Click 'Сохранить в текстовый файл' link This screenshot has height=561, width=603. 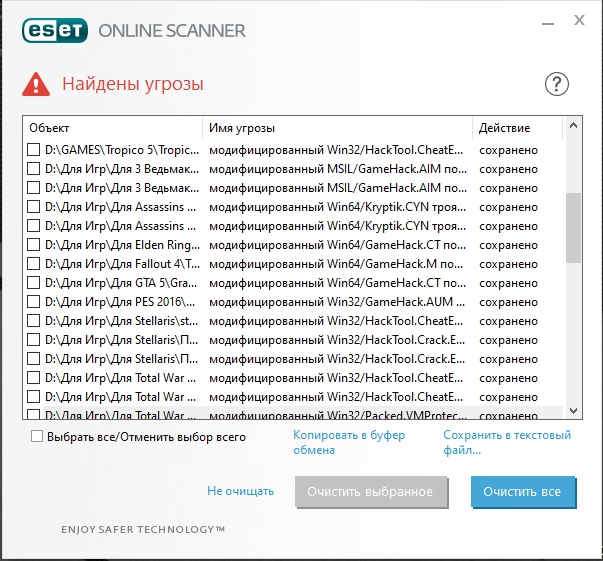pyautogui.click(x=506, y=442)
